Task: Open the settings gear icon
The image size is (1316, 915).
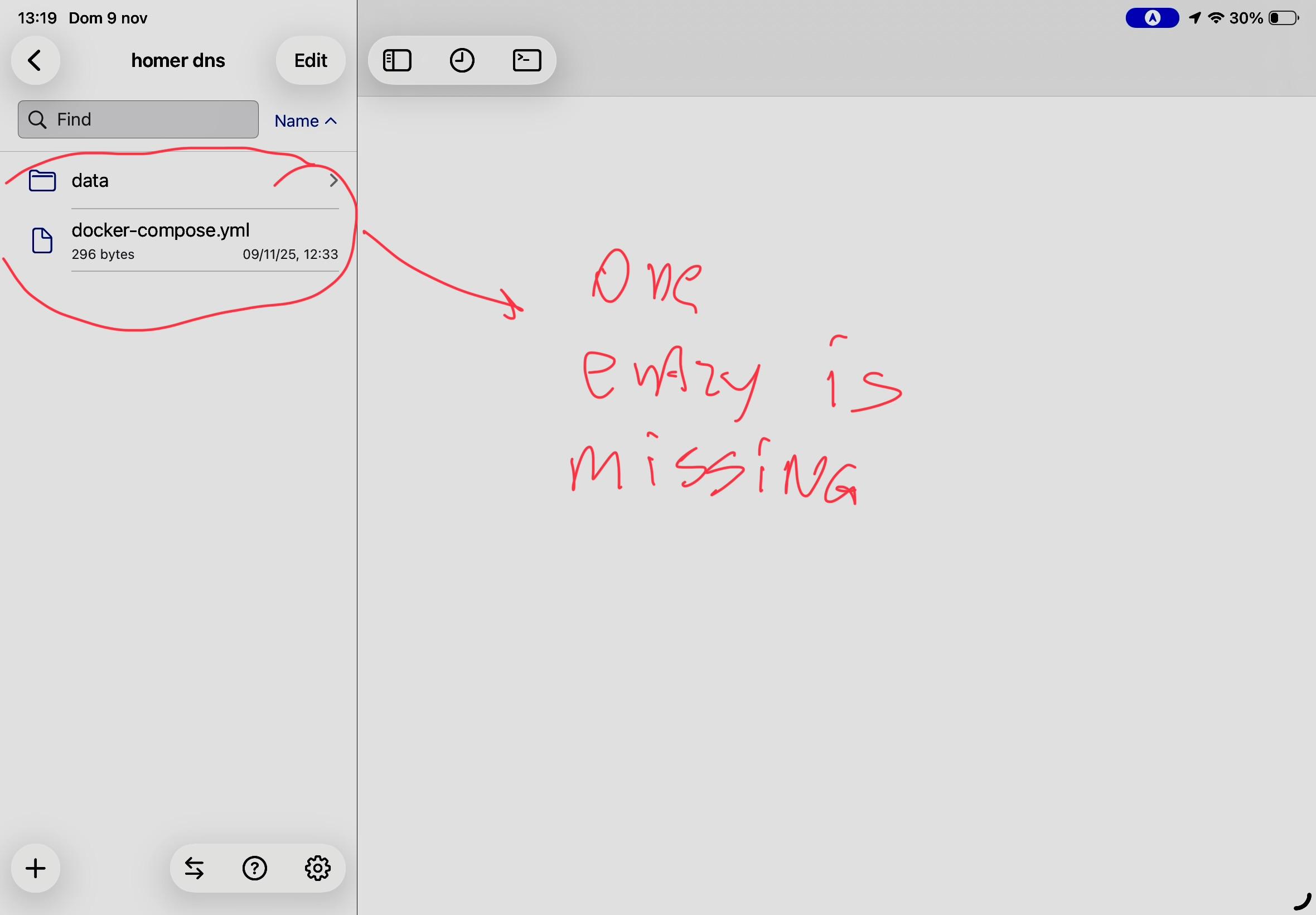Action: tap(317, 868)
